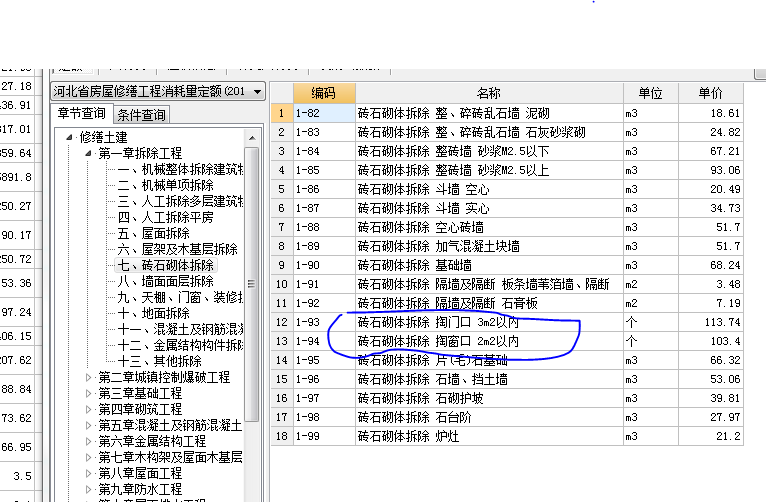This screenshot has height=502, width=766.
Task: Click the tree scrollbar up arrow
Action: coord(252,138)
